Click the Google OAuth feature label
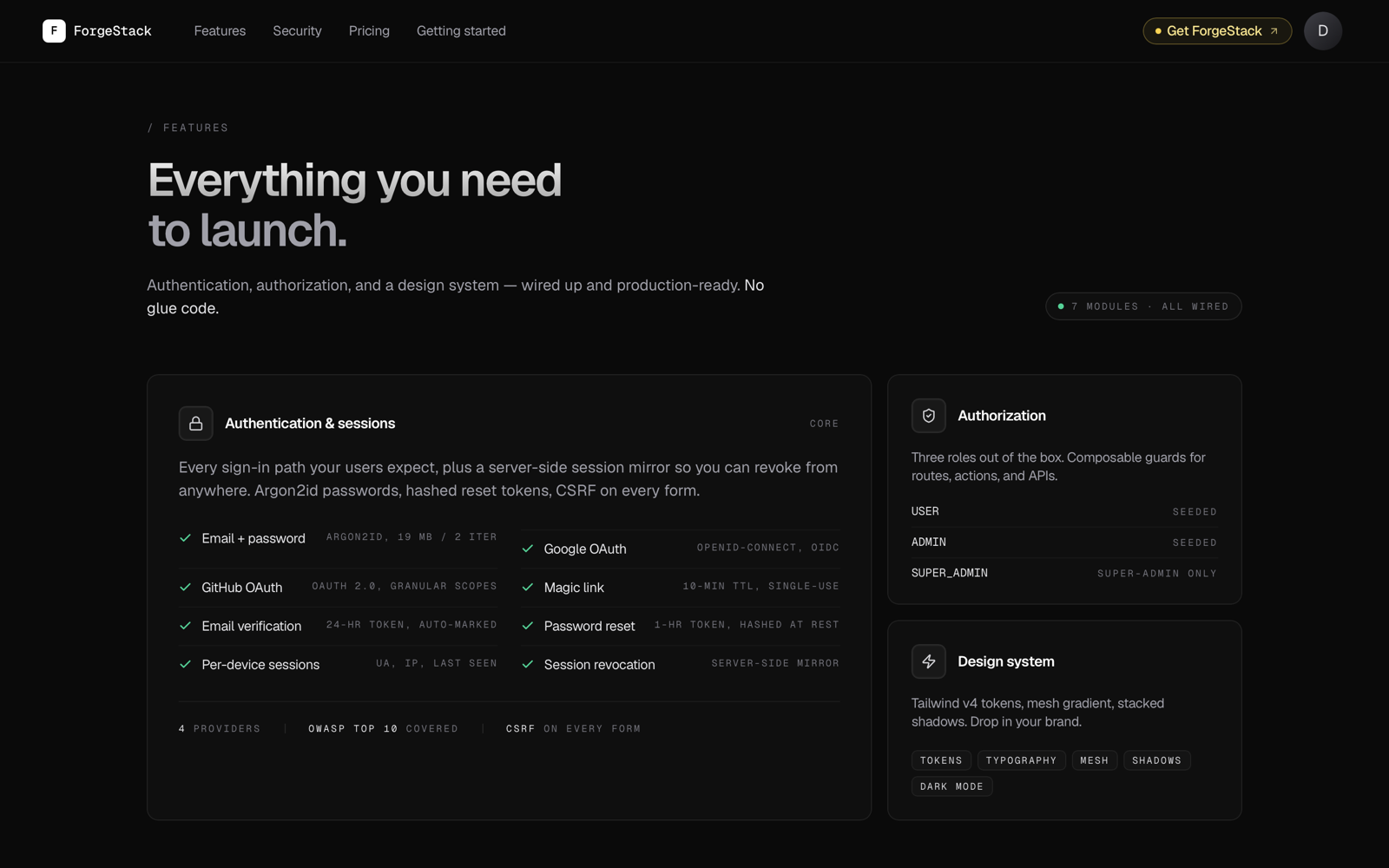The height and width of the screenshot is (868, 1389). pyautogui.click(x=585, y=549)
